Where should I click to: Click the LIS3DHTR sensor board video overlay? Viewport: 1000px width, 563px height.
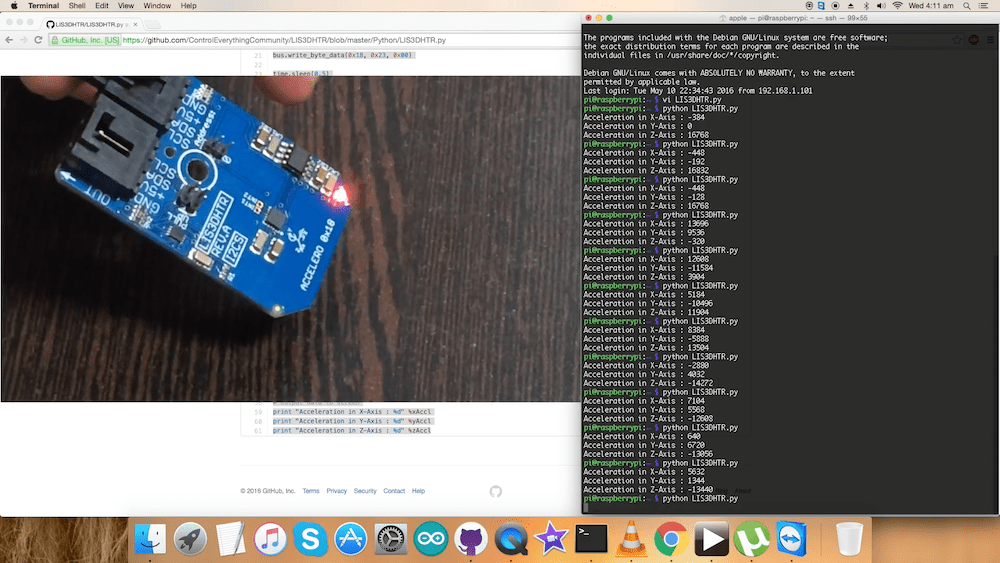click(291, 238)
